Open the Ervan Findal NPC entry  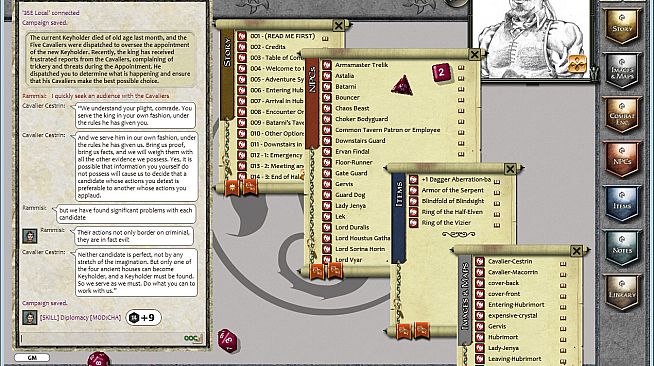352,152
